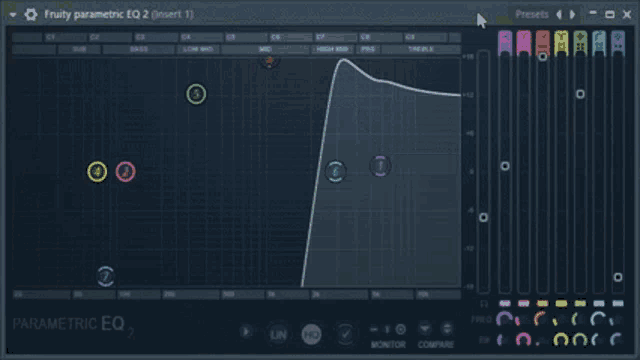The height and width of the screenshot is (360, 640).
Task: Click band 4 yellow bandwidth knob
Action: [561, 340]
